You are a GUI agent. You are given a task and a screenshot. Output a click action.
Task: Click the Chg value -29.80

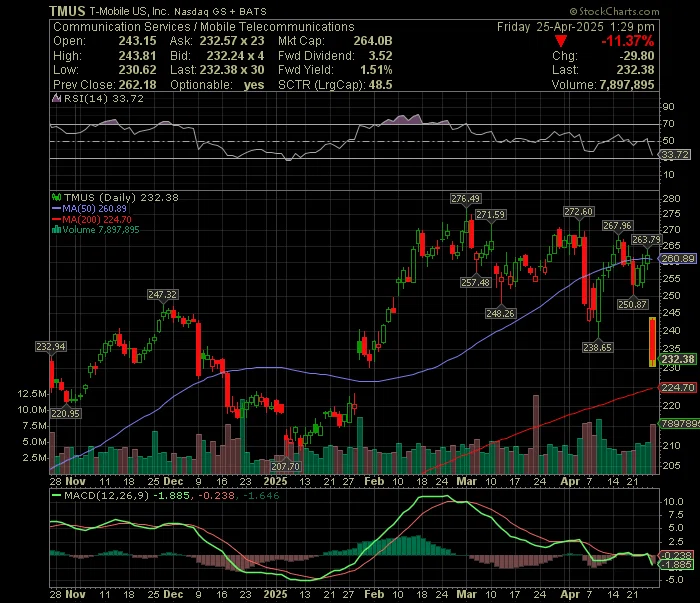pos(637,56)
